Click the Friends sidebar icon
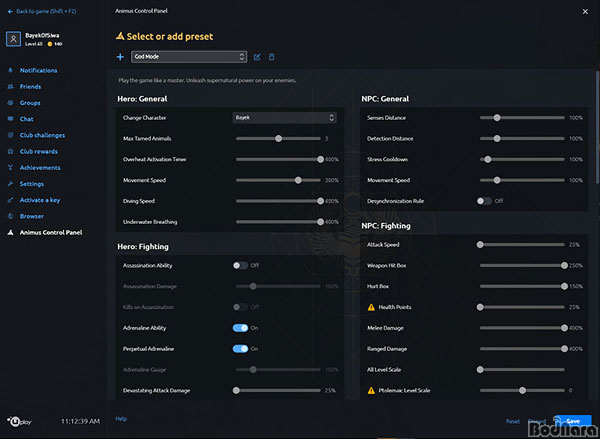The height and width of the screenshot is (439, 600). click(11, 86)
